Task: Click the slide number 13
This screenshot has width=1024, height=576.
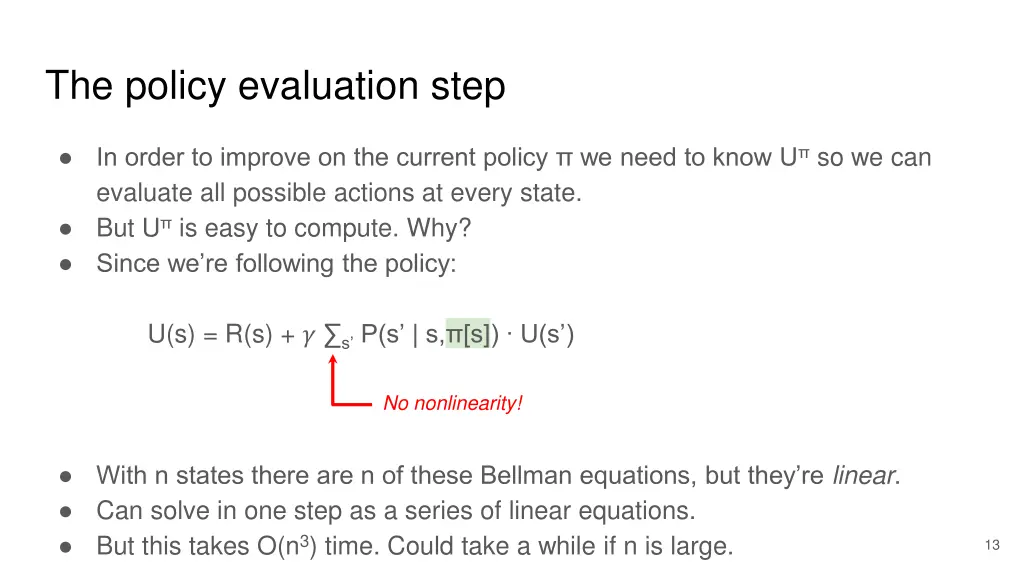Action: coord(991,545)
